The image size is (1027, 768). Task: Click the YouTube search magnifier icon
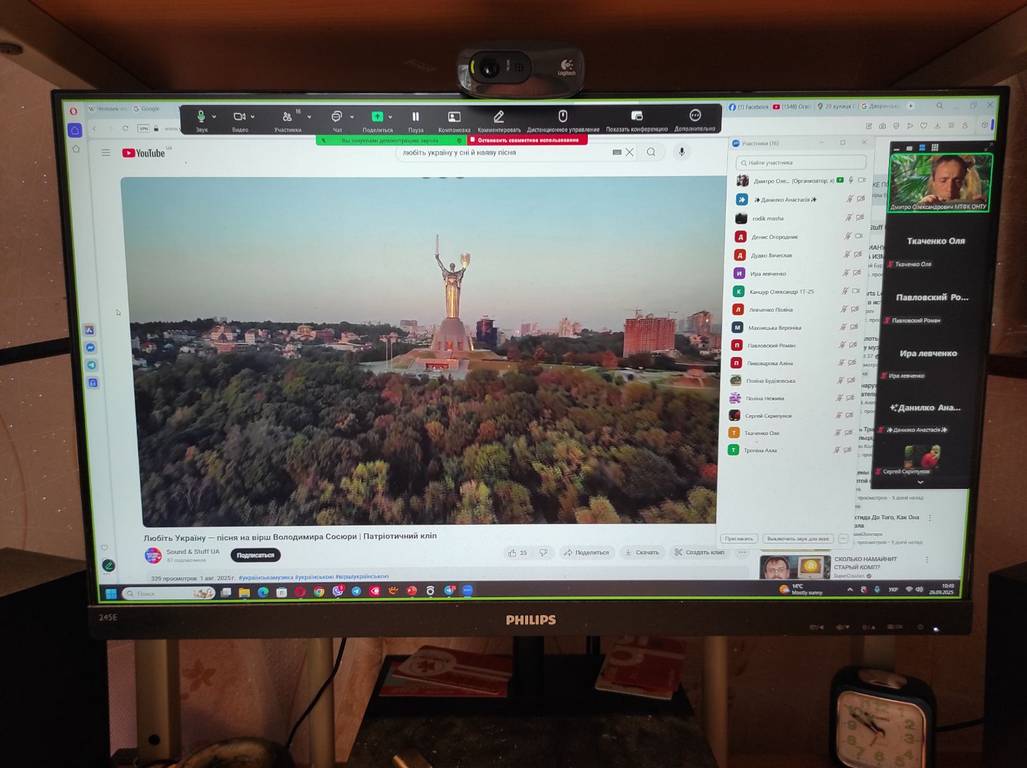point(651,152)
